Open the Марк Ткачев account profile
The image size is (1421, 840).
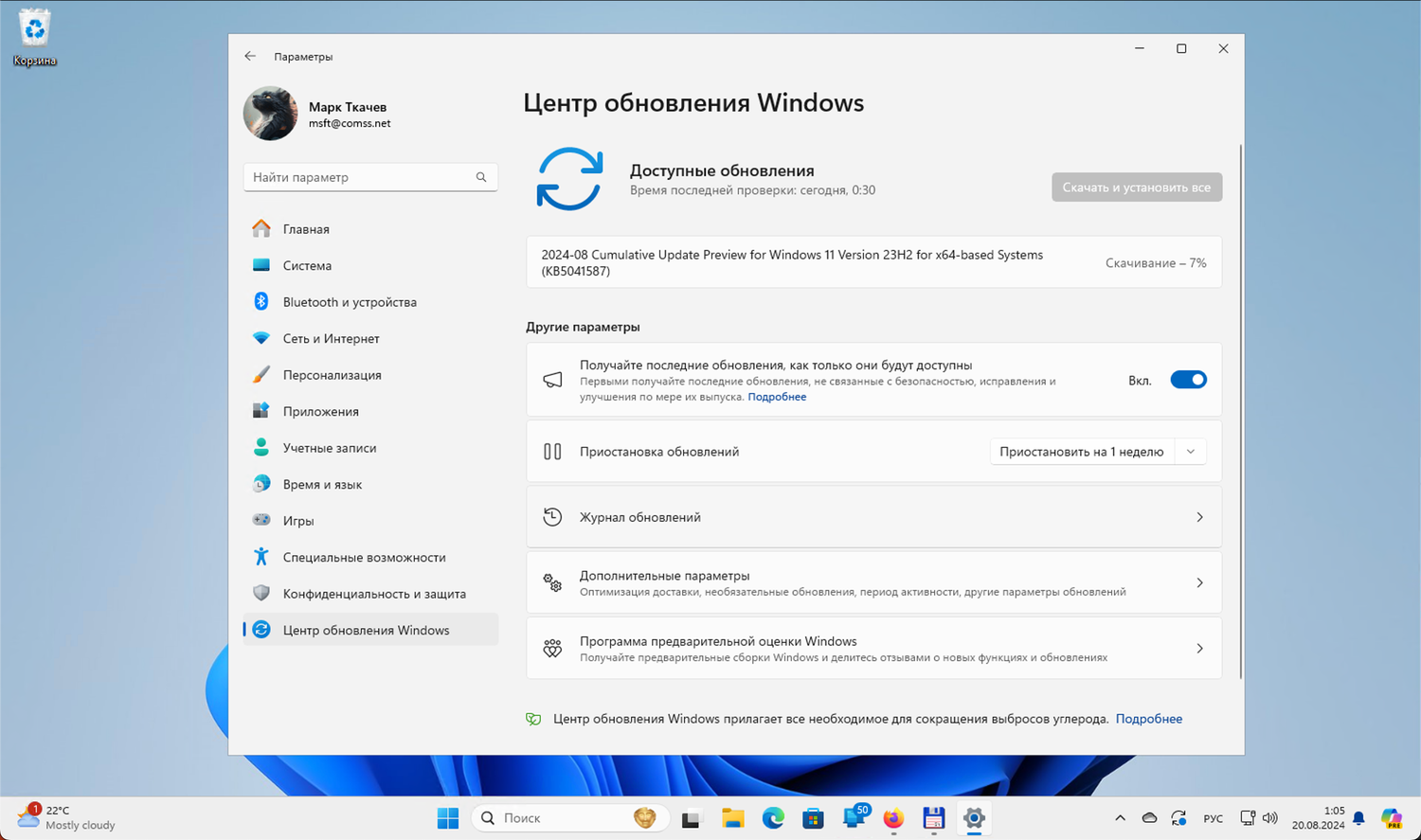pyautogui.click(x=319, y=114)
